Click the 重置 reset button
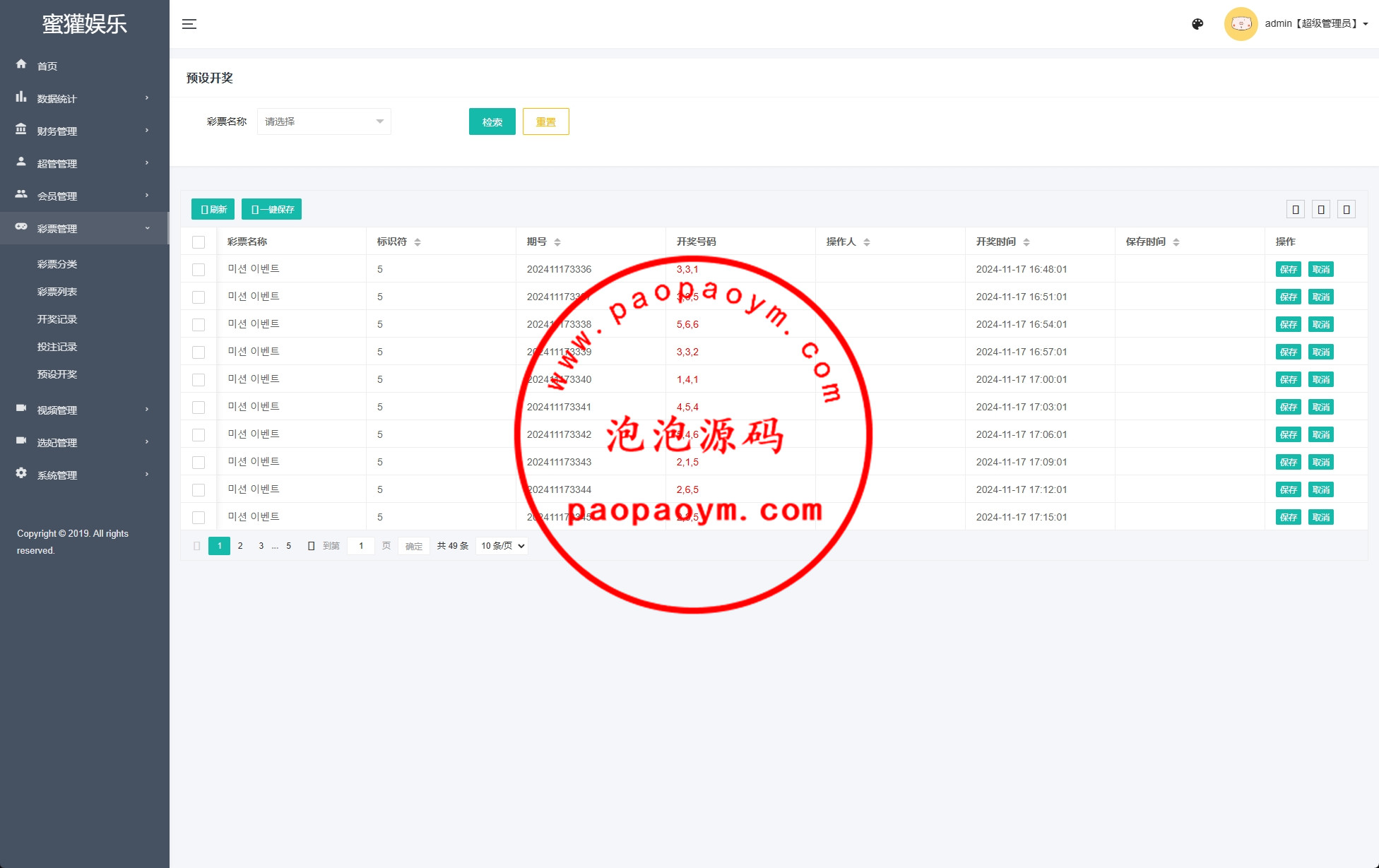The height and width of the screenshot is (868, 1379). tap(546, 121)
